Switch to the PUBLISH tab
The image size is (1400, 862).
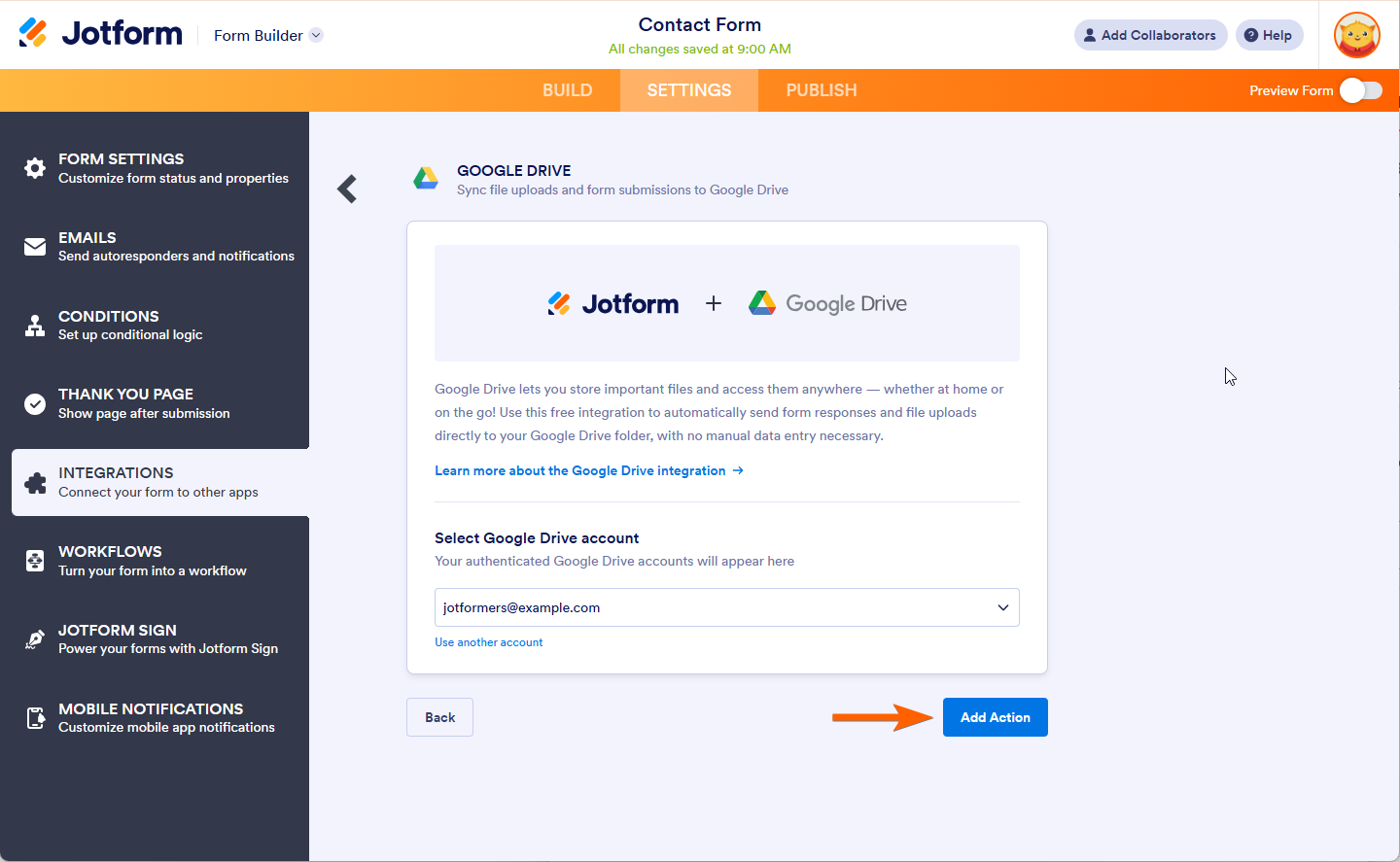(x=822, y=90)
